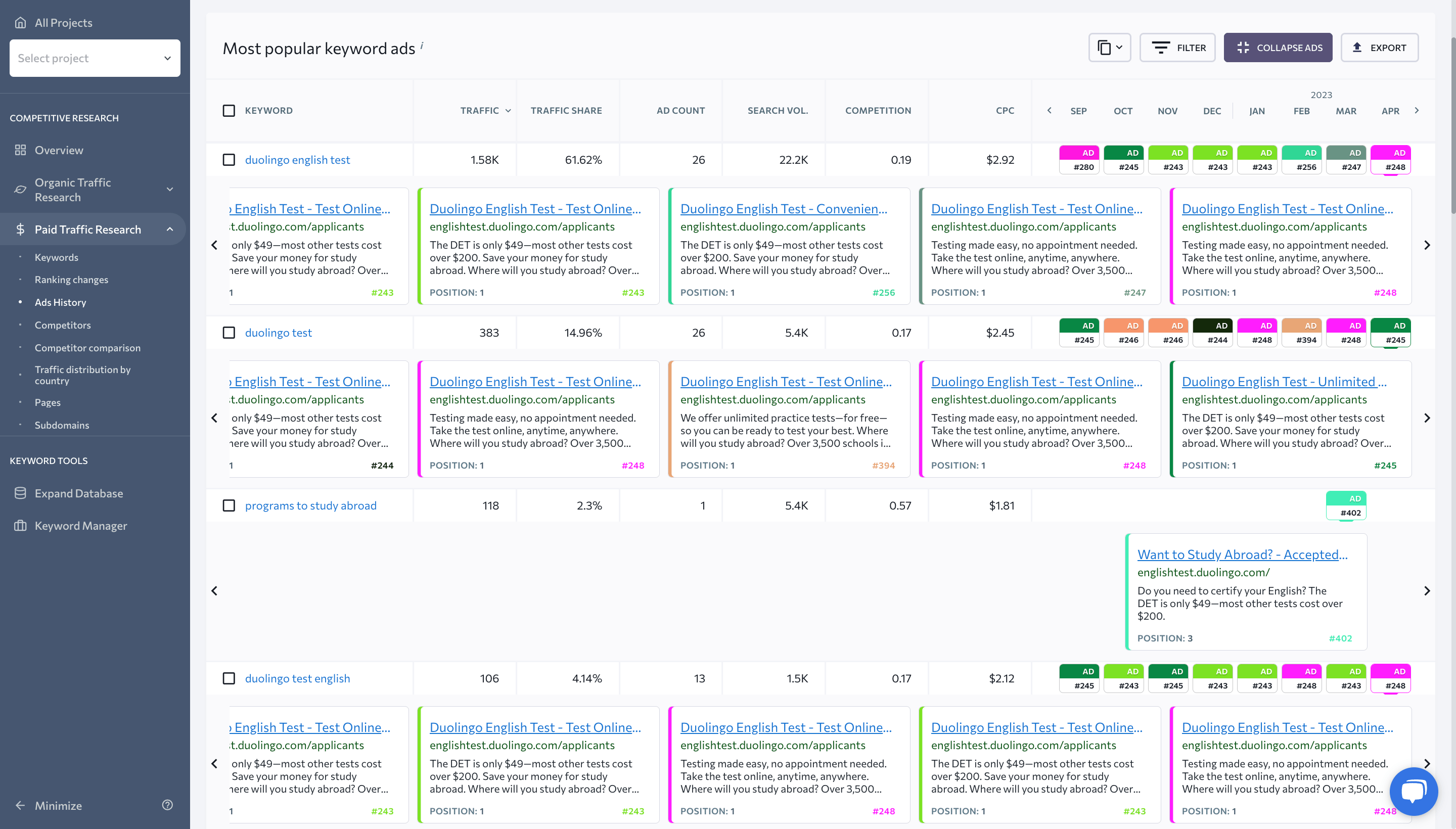Click the duolingo english test keyword link
This screenshot has width=1456, height=829.
pos(297,159)
